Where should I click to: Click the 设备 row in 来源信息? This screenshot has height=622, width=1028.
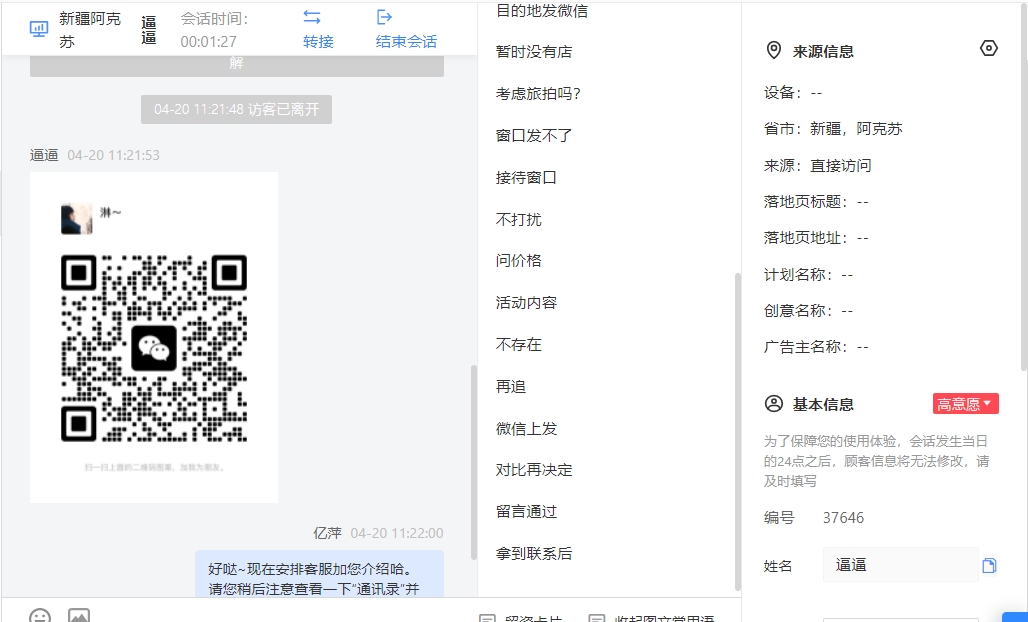[793, 93]
